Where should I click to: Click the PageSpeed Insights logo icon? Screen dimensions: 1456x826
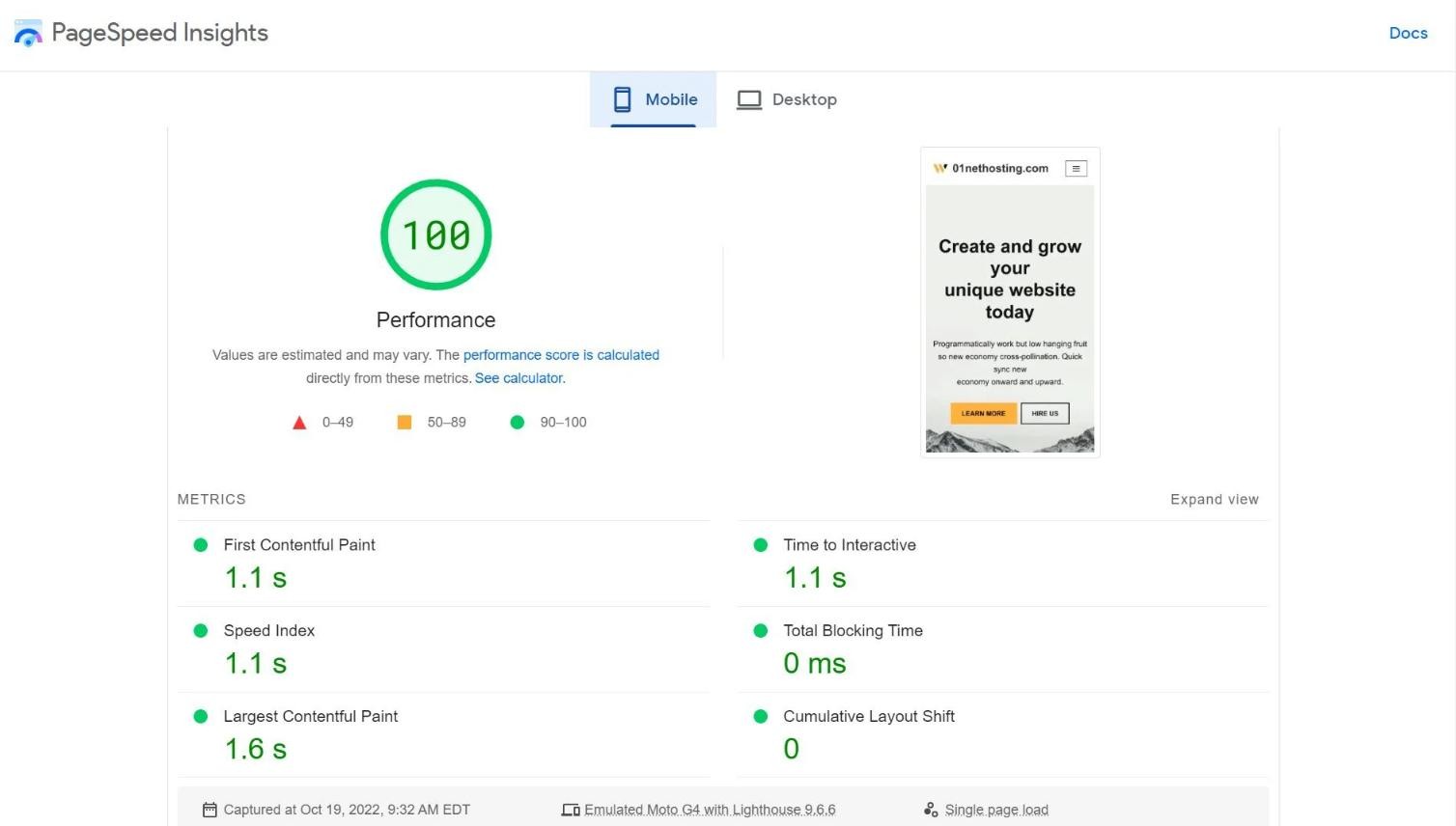pyautogui.click(x=28, y=32)
